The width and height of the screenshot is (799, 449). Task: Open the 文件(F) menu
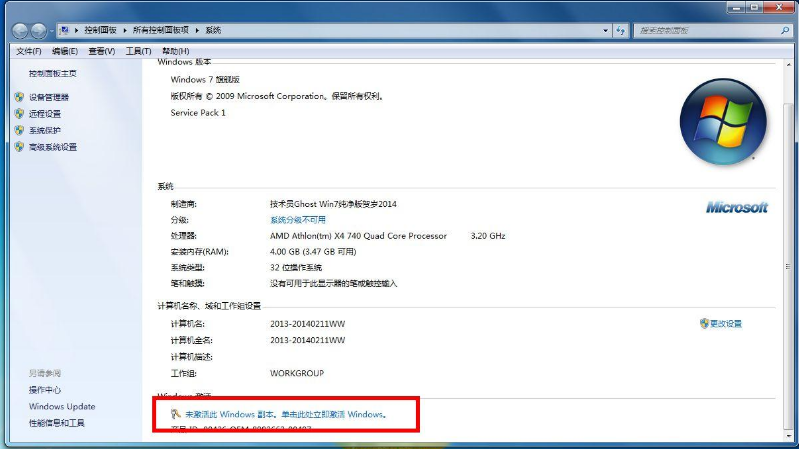[28, 51]
